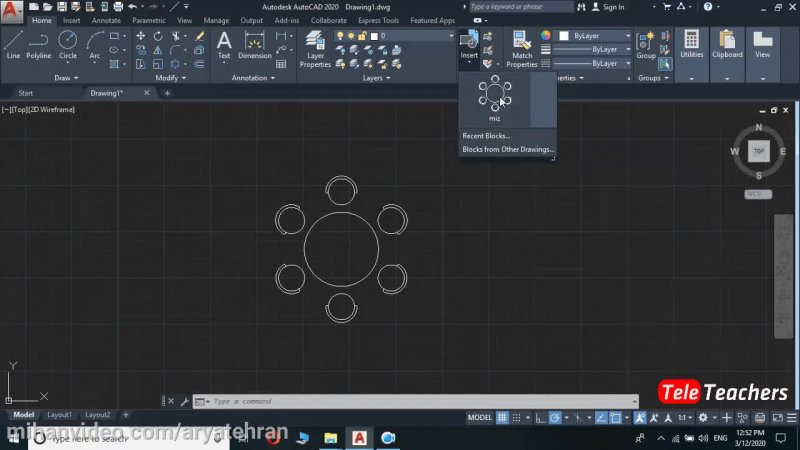Viewport: 800px width, 450px height.
Task: Click the Match Properties tool
Action: coord(521,49)
